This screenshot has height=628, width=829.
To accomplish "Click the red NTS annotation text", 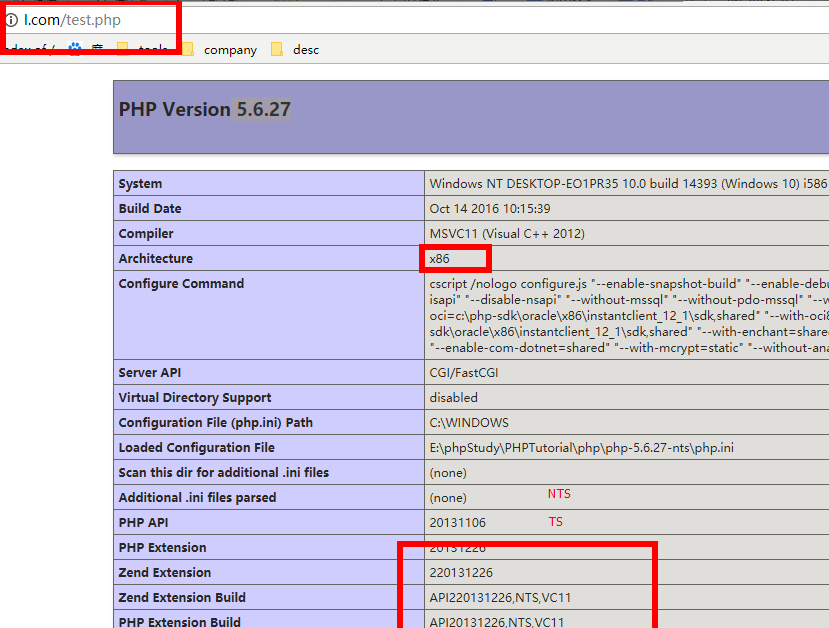I will tap(559, 494).
